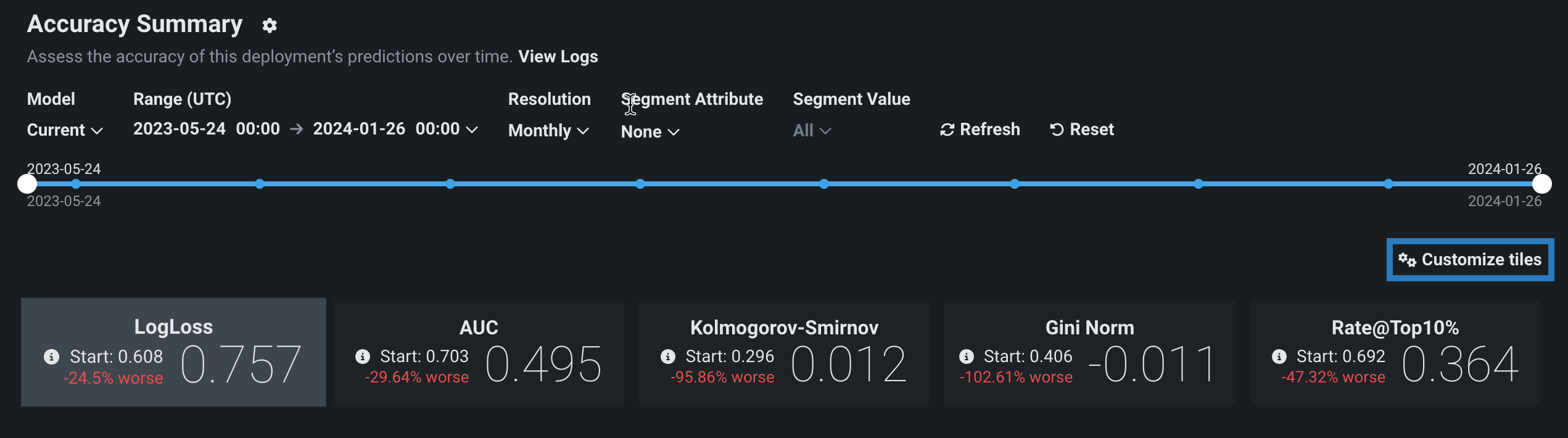1568x438 pixels.
Task: Select the Gini Norm metric tile
Action: 1089,352
